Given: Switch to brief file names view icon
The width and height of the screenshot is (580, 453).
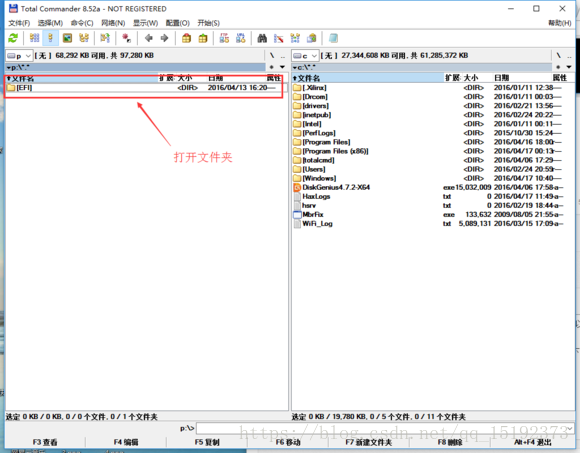Looking at the screenshot, I should click(x=34, y=38).
